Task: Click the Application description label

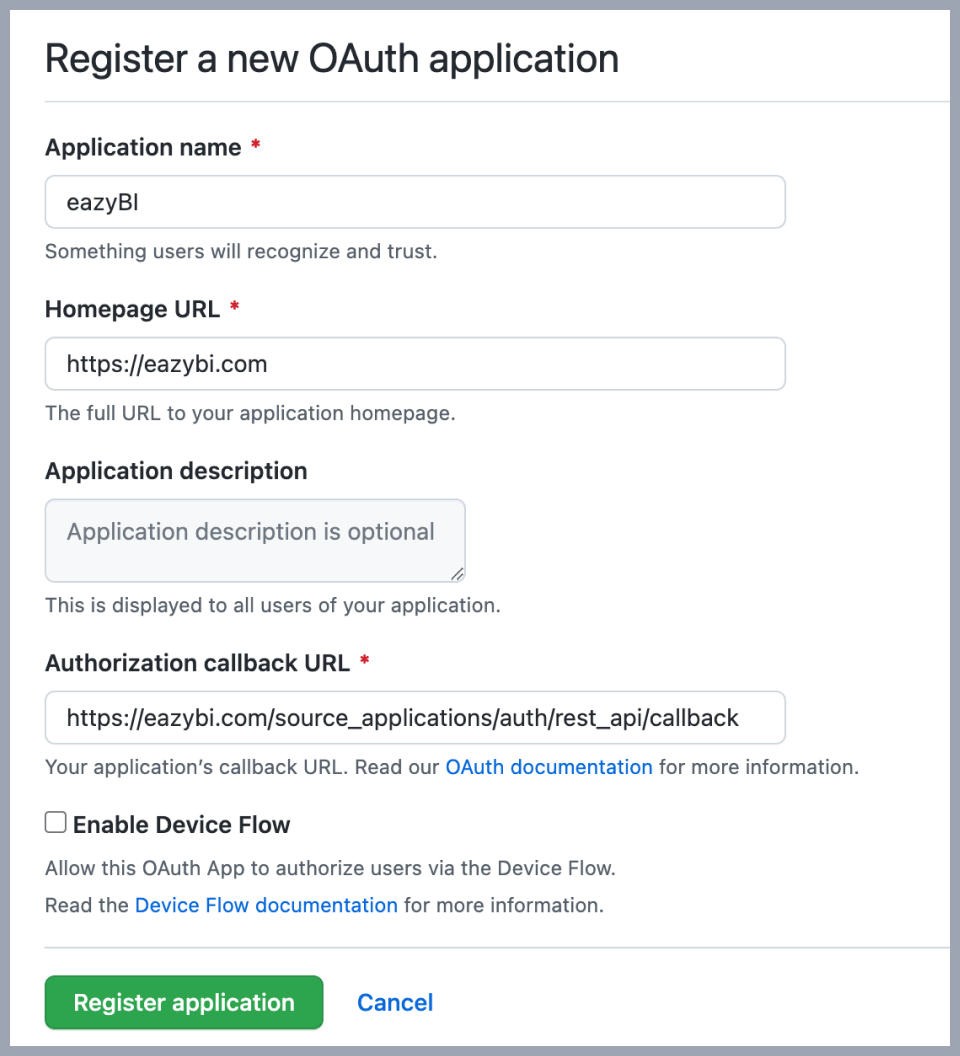Action: 176,471
